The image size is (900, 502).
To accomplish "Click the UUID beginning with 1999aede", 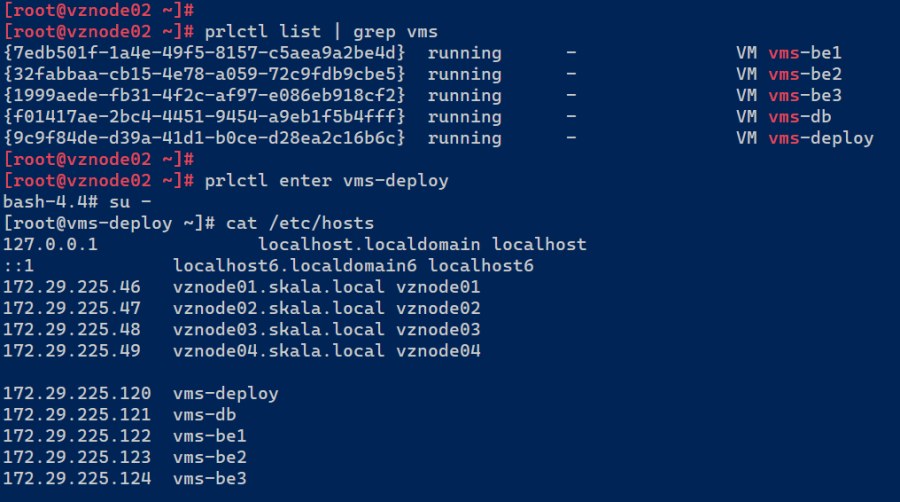I will (205, 95).
